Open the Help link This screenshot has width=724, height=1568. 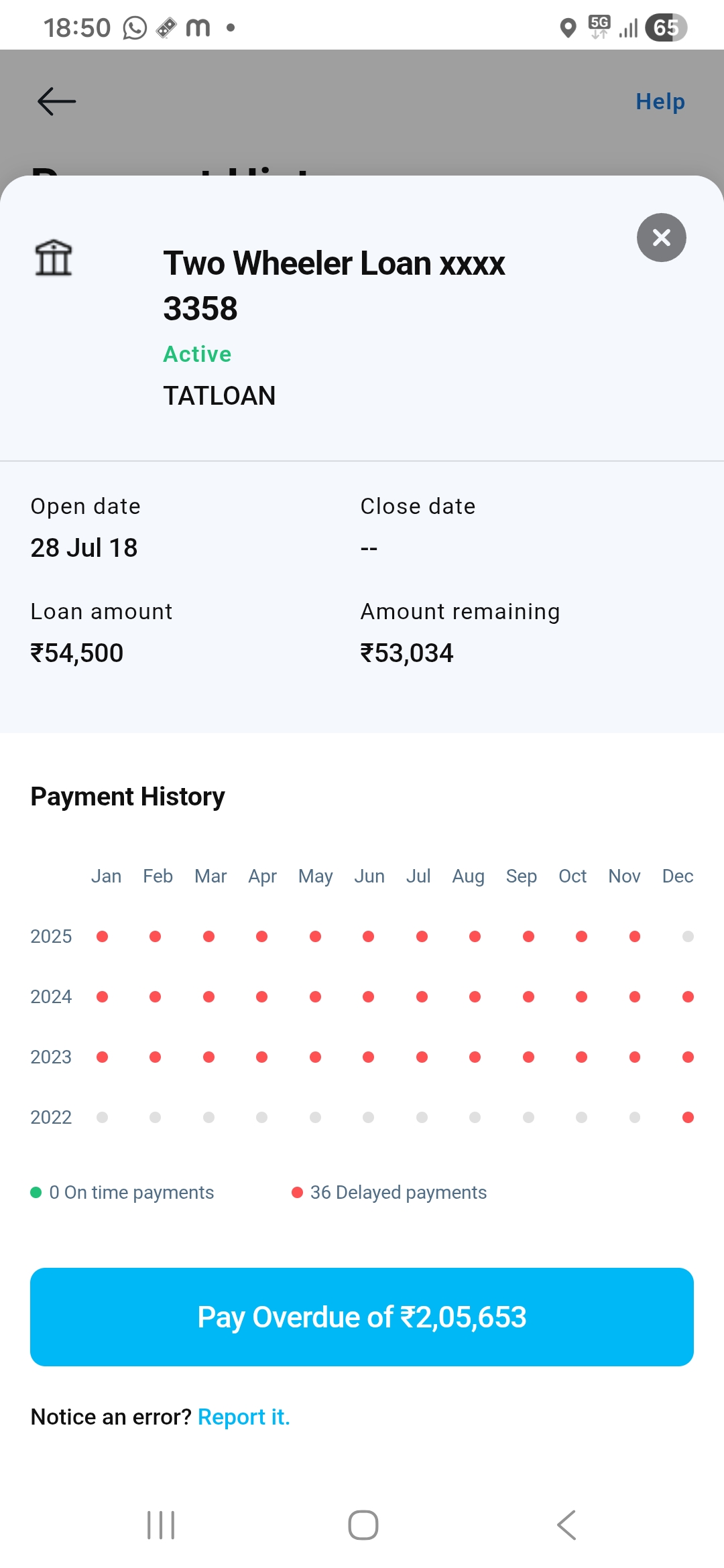click(660, 102)
